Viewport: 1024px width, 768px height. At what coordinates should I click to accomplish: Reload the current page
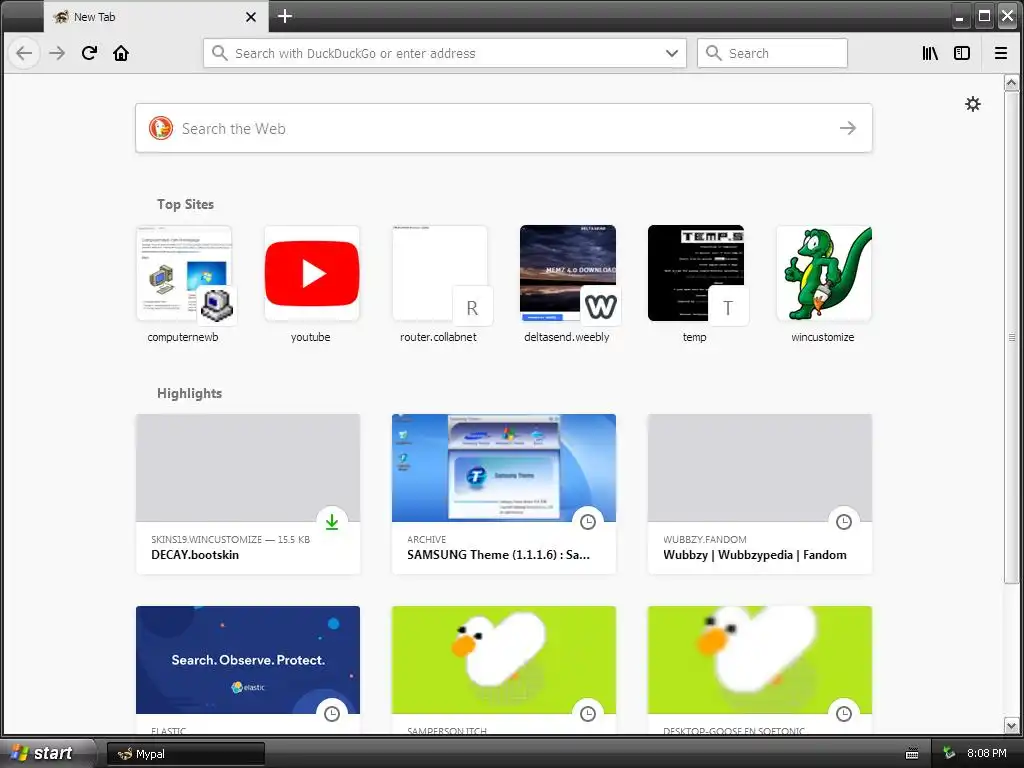[89, 53]
